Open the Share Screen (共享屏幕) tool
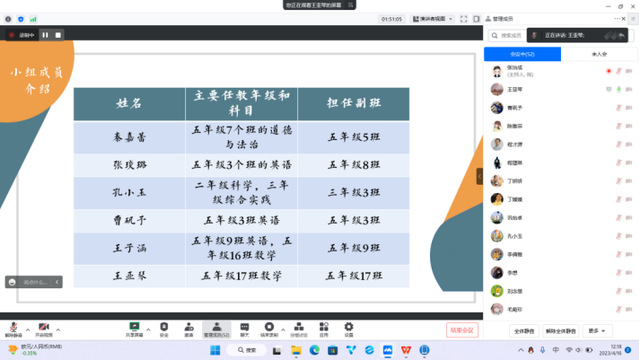 pos(134,329)
